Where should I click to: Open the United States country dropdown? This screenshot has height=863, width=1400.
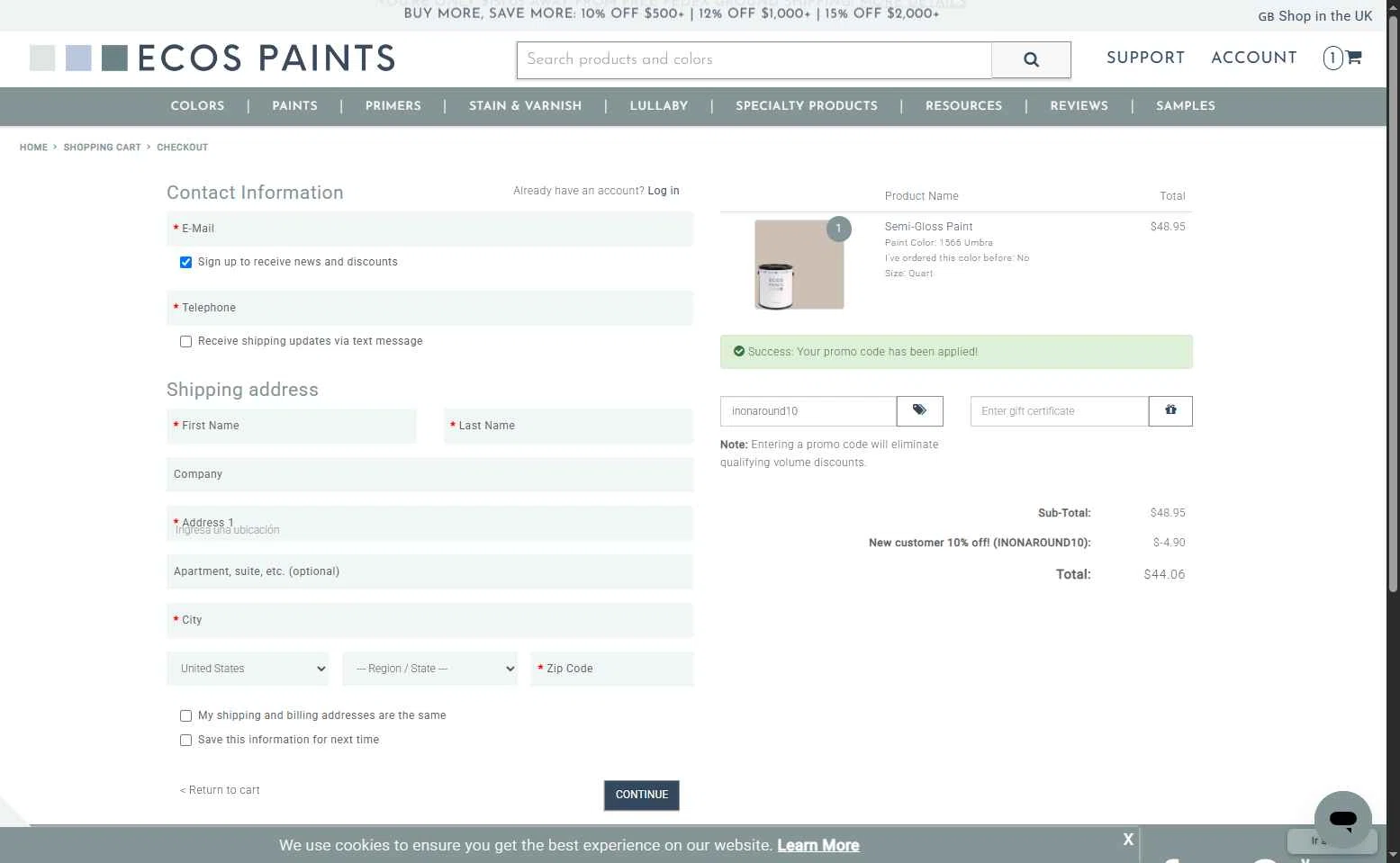[248, 669]
